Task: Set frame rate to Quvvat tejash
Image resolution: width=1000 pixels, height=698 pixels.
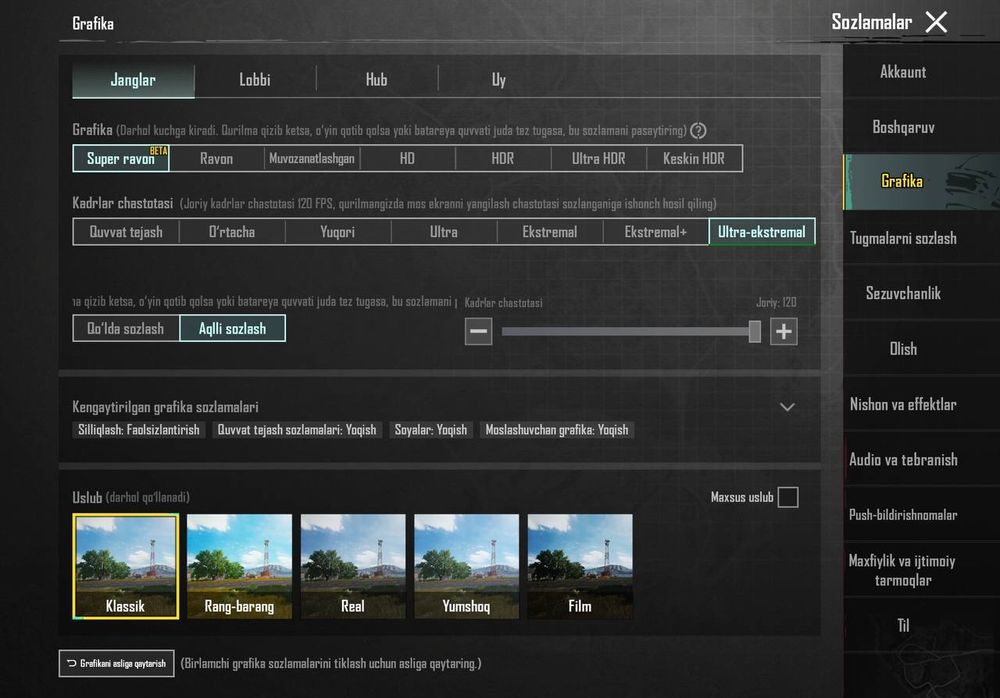Action: pos(126,232)
